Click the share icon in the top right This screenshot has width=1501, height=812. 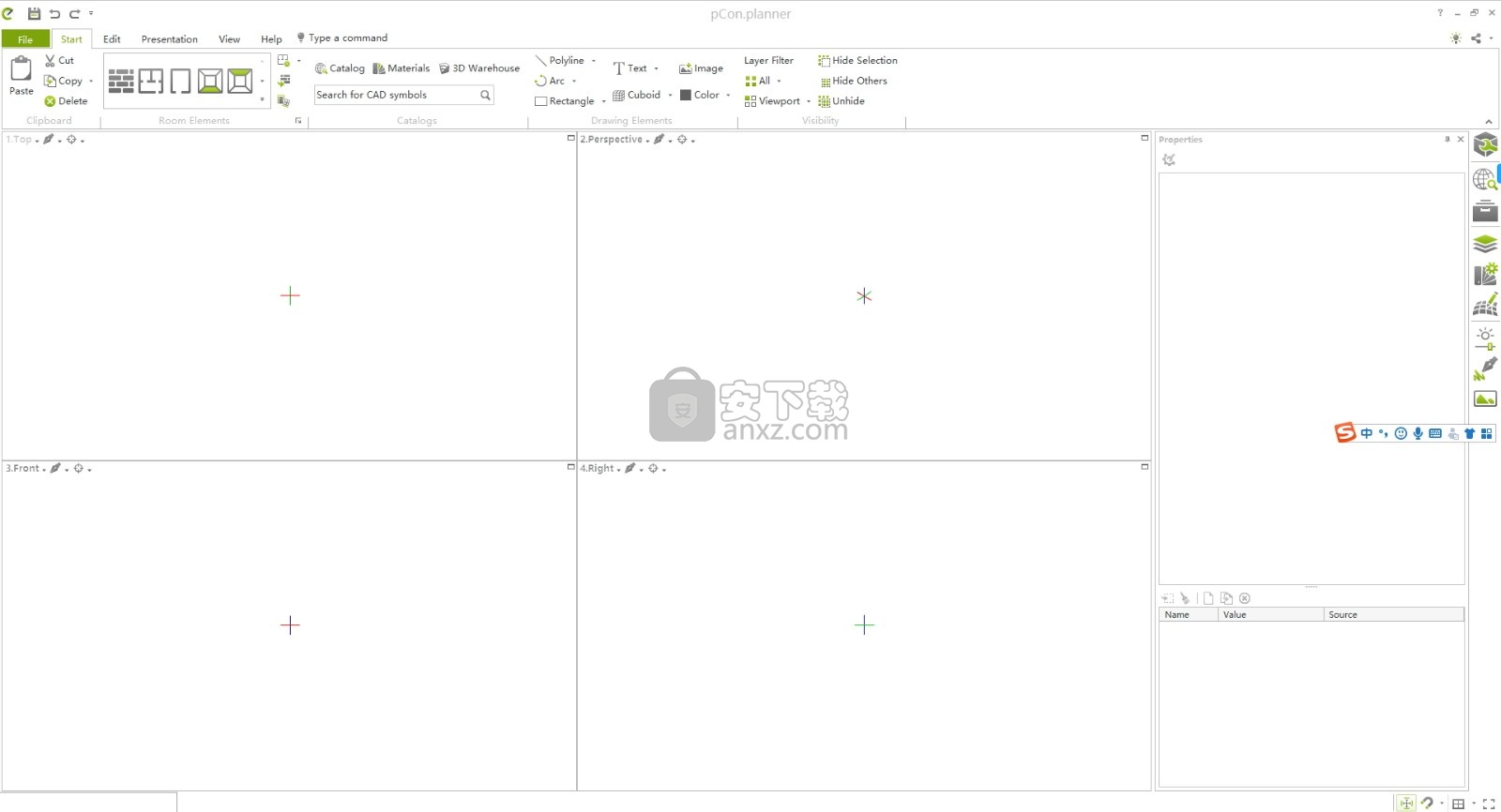pos(1476,38)
